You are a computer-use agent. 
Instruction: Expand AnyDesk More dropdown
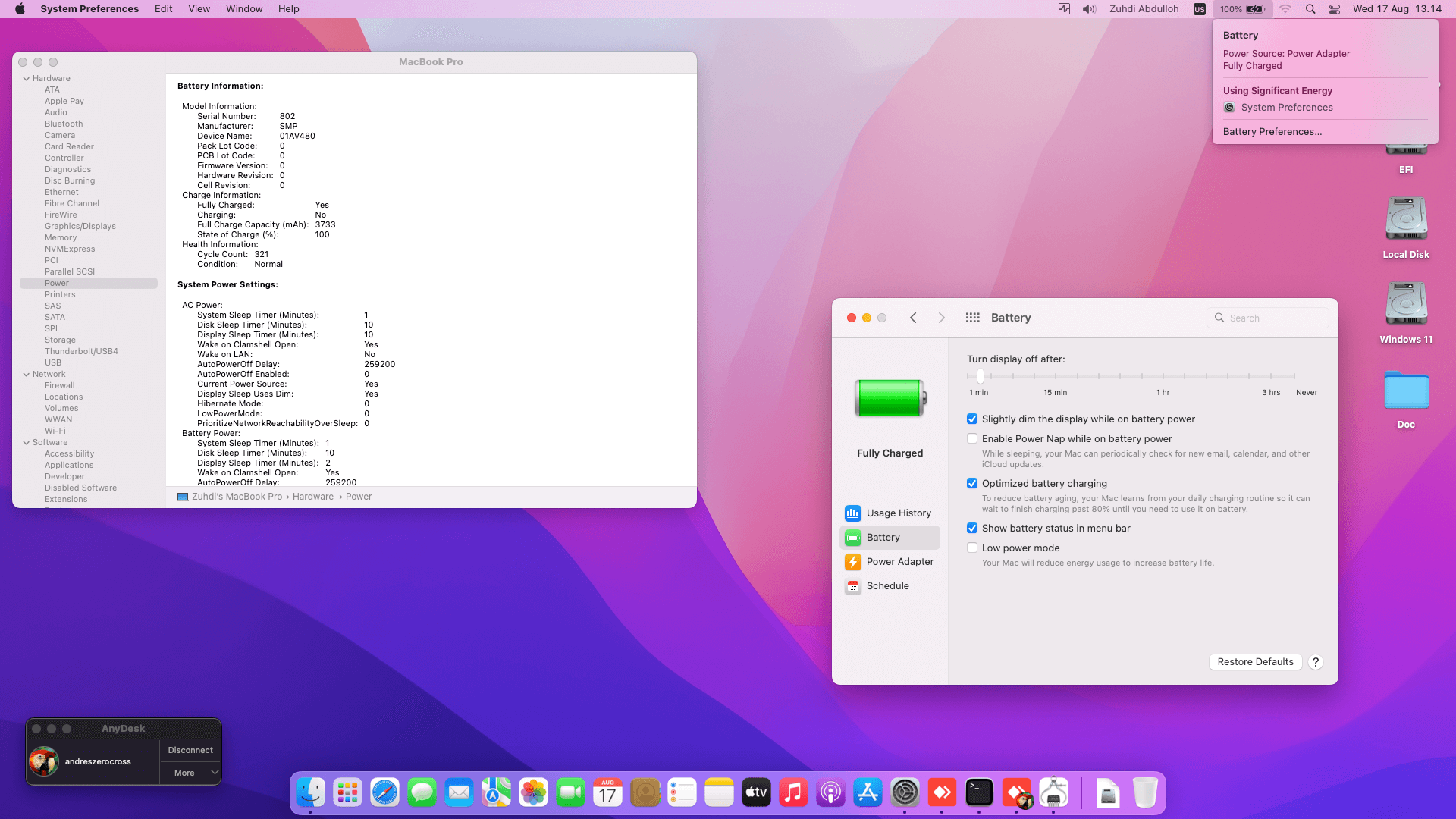pyautogui.click(x=190, y=773)
